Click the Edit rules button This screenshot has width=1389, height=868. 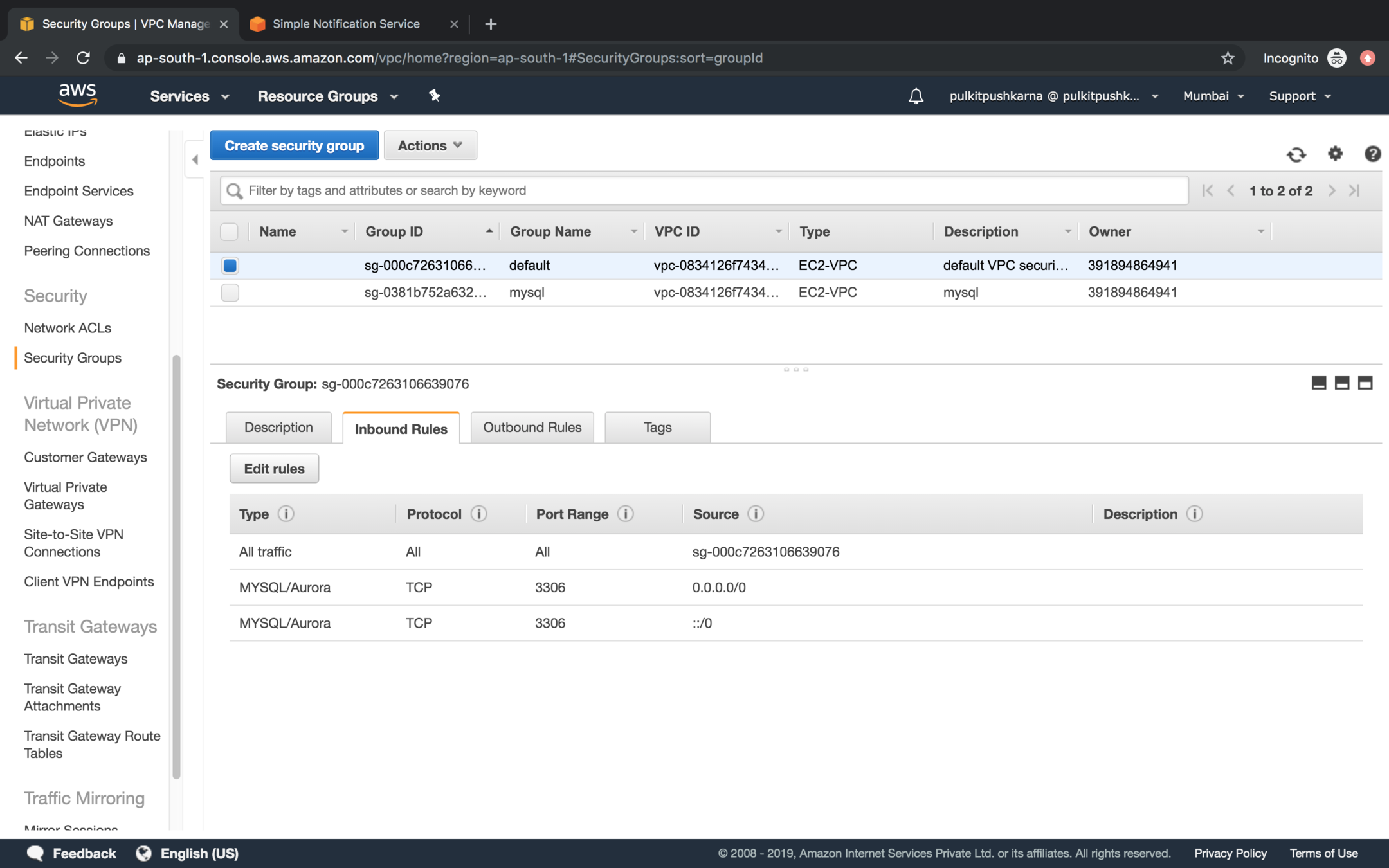point(274,469)
